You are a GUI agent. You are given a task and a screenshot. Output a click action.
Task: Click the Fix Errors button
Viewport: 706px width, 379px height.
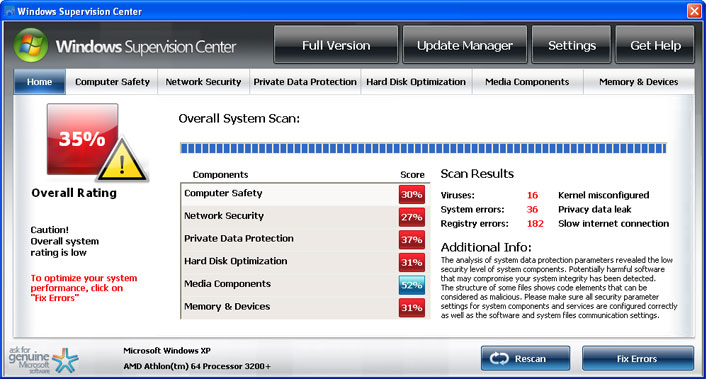(x=638, y=359)
